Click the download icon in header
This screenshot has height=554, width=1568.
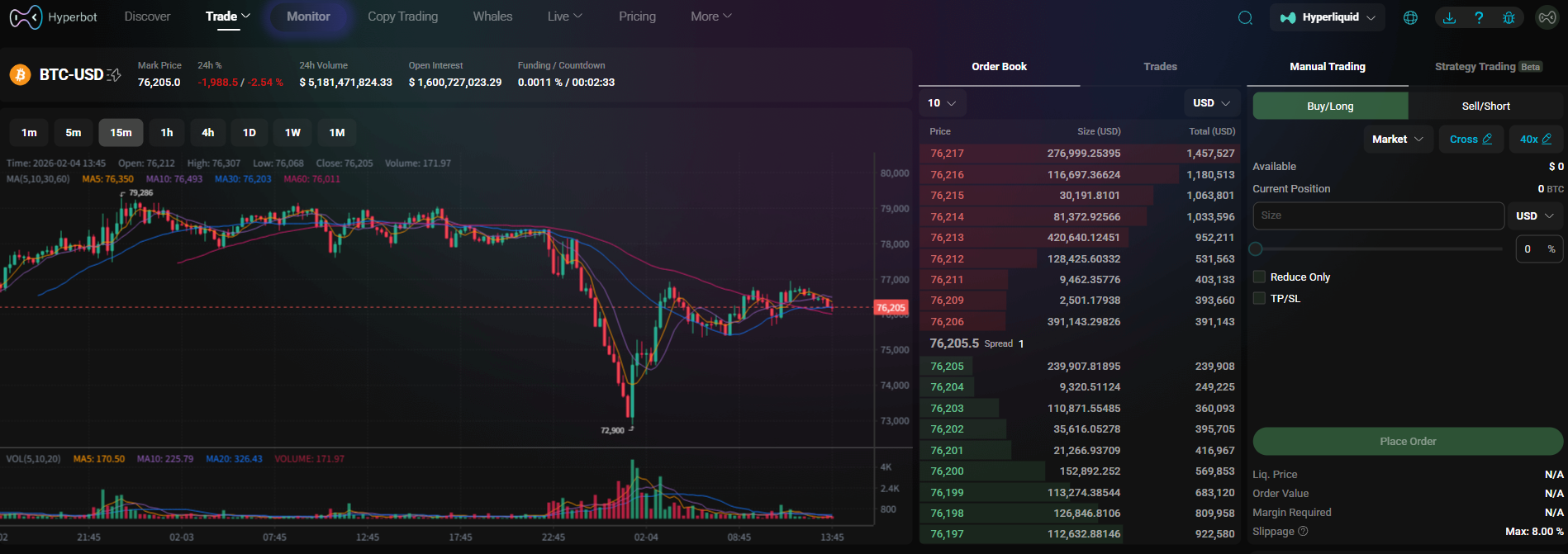click(1449, 17)
